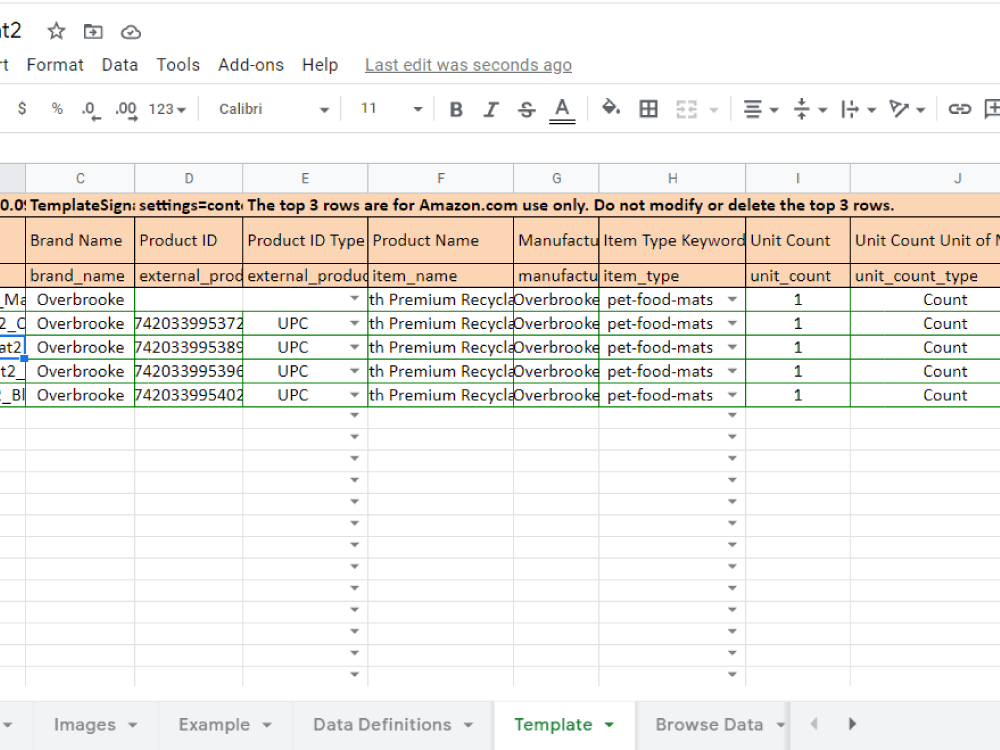Screen dimensions: 1000x750
Task: Move spreadsheet to a folder
Action: pos(93,31)
